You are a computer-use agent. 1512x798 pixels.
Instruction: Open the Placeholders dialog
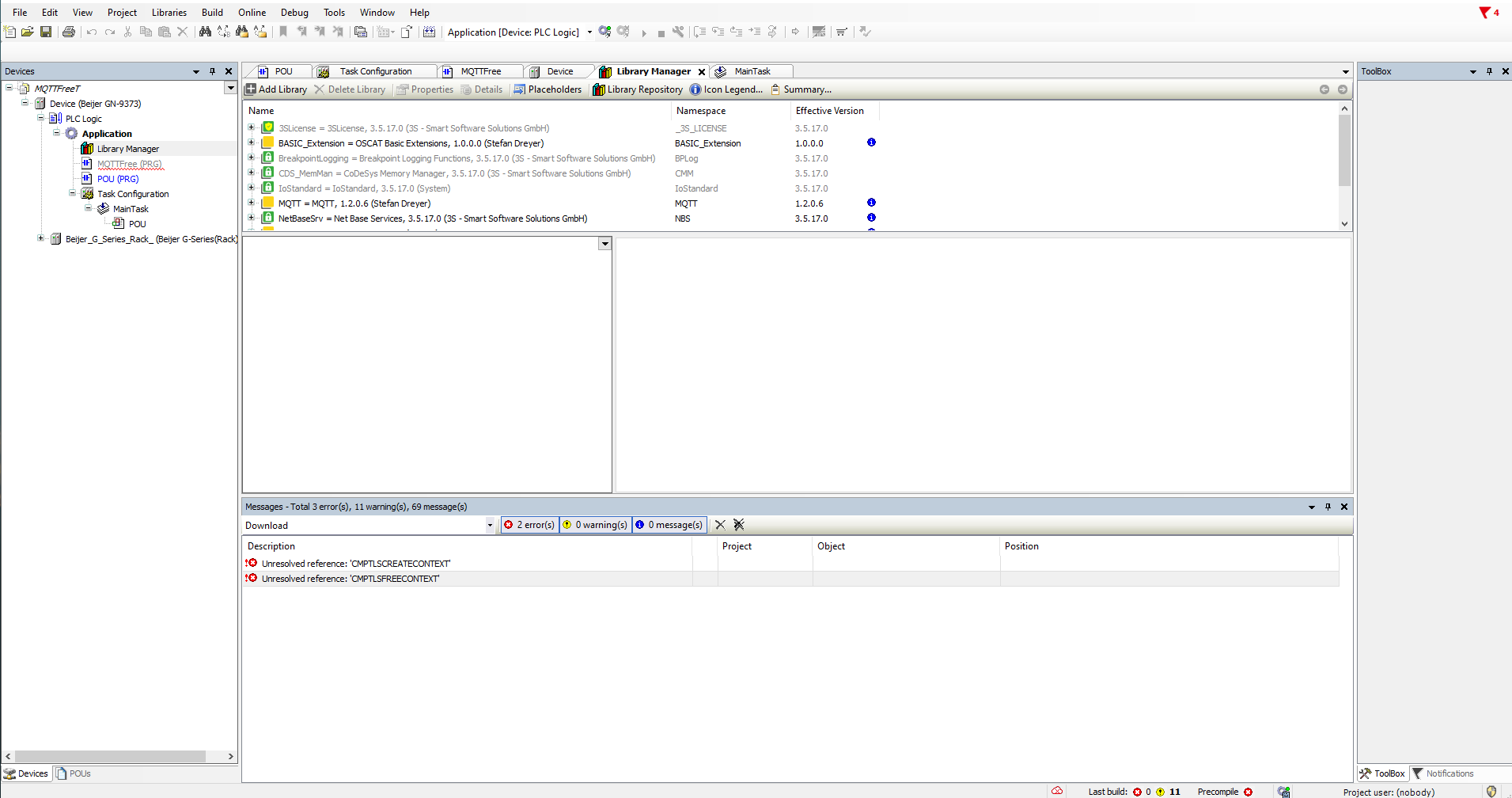[548, 89]
